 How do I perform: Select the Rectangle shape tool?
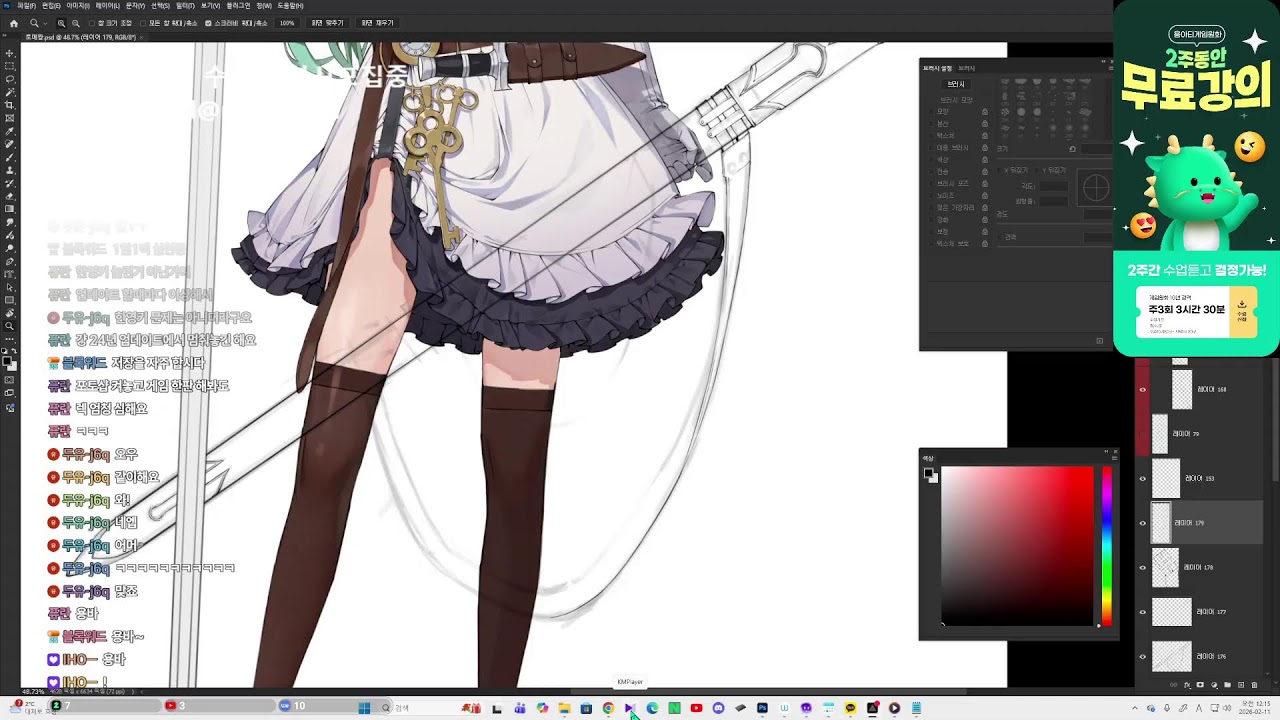tap(10, 300)
